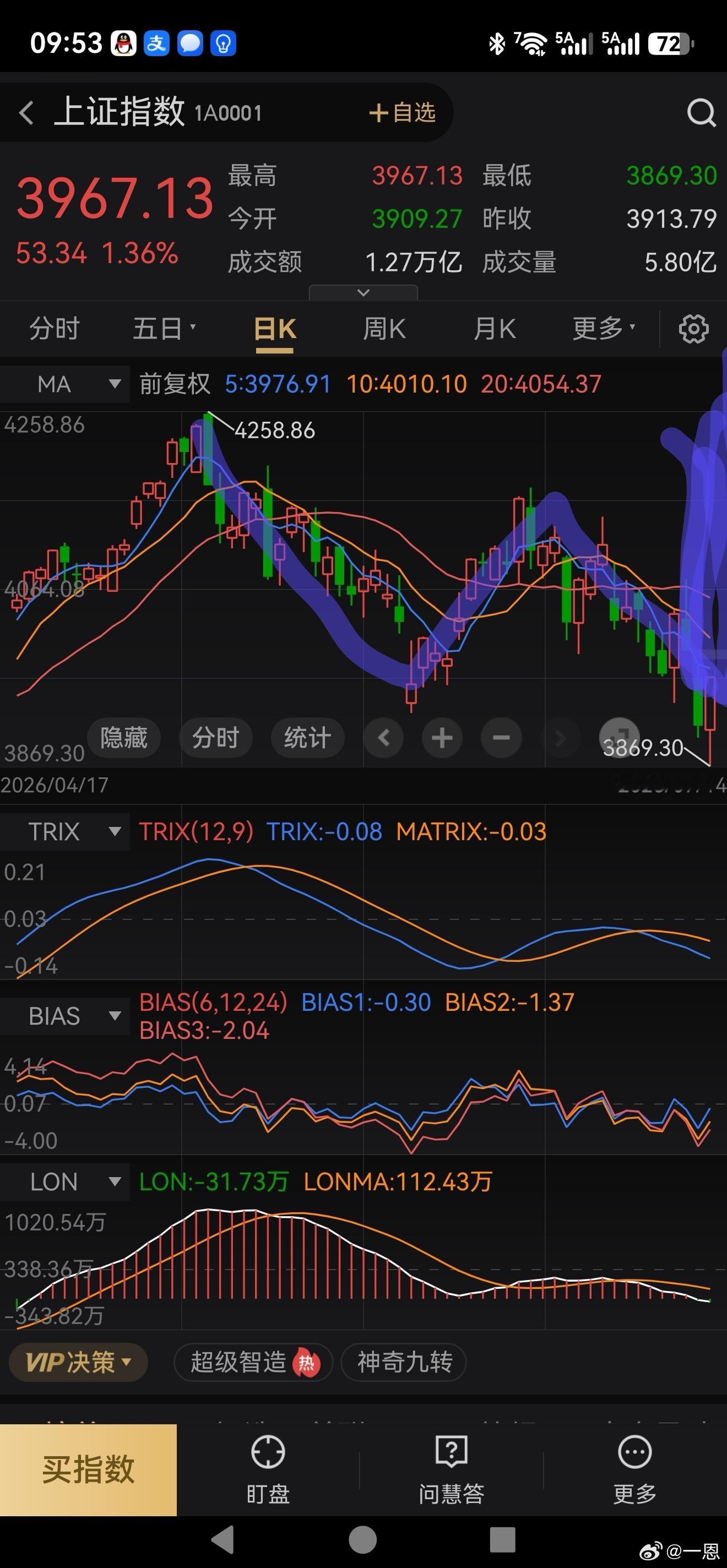The height and width of the screenshot is (1568, 727).
Task: Expand the quote details chevron
Action: (x=363, y=293)
